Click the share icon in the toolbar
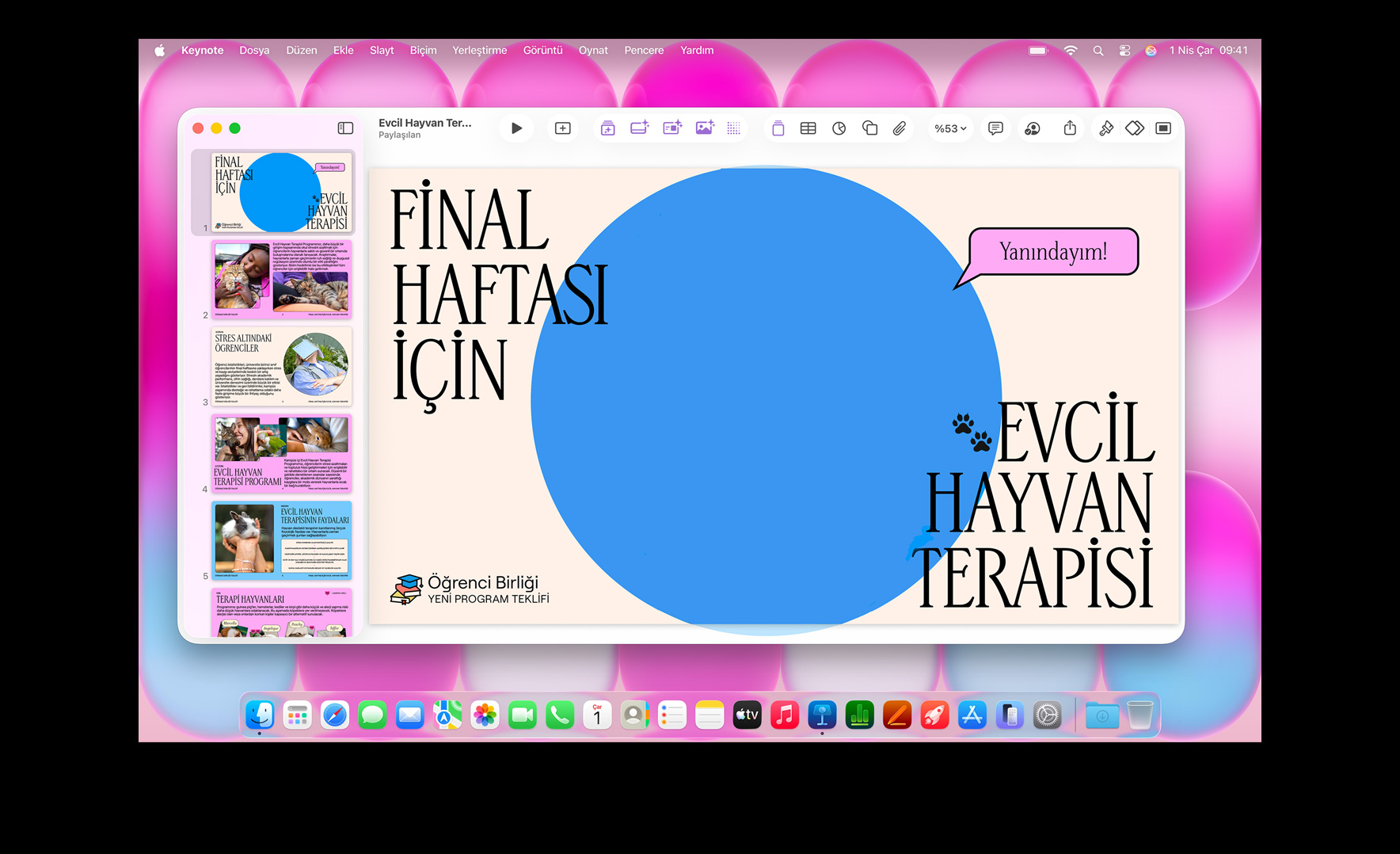 pyautogui.click(x=1070, y=128)
